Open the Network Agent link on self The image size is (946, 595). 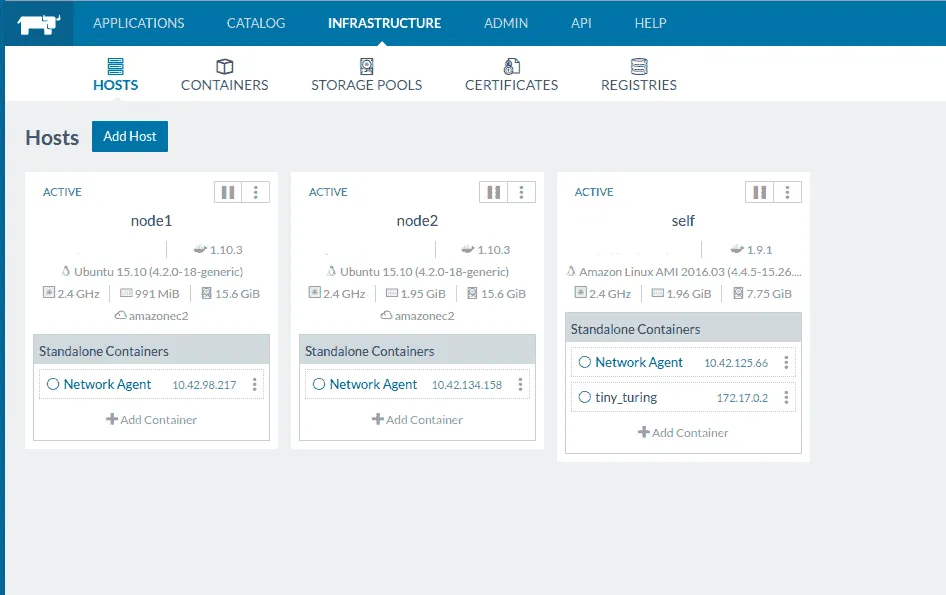[x=639, y=362]
